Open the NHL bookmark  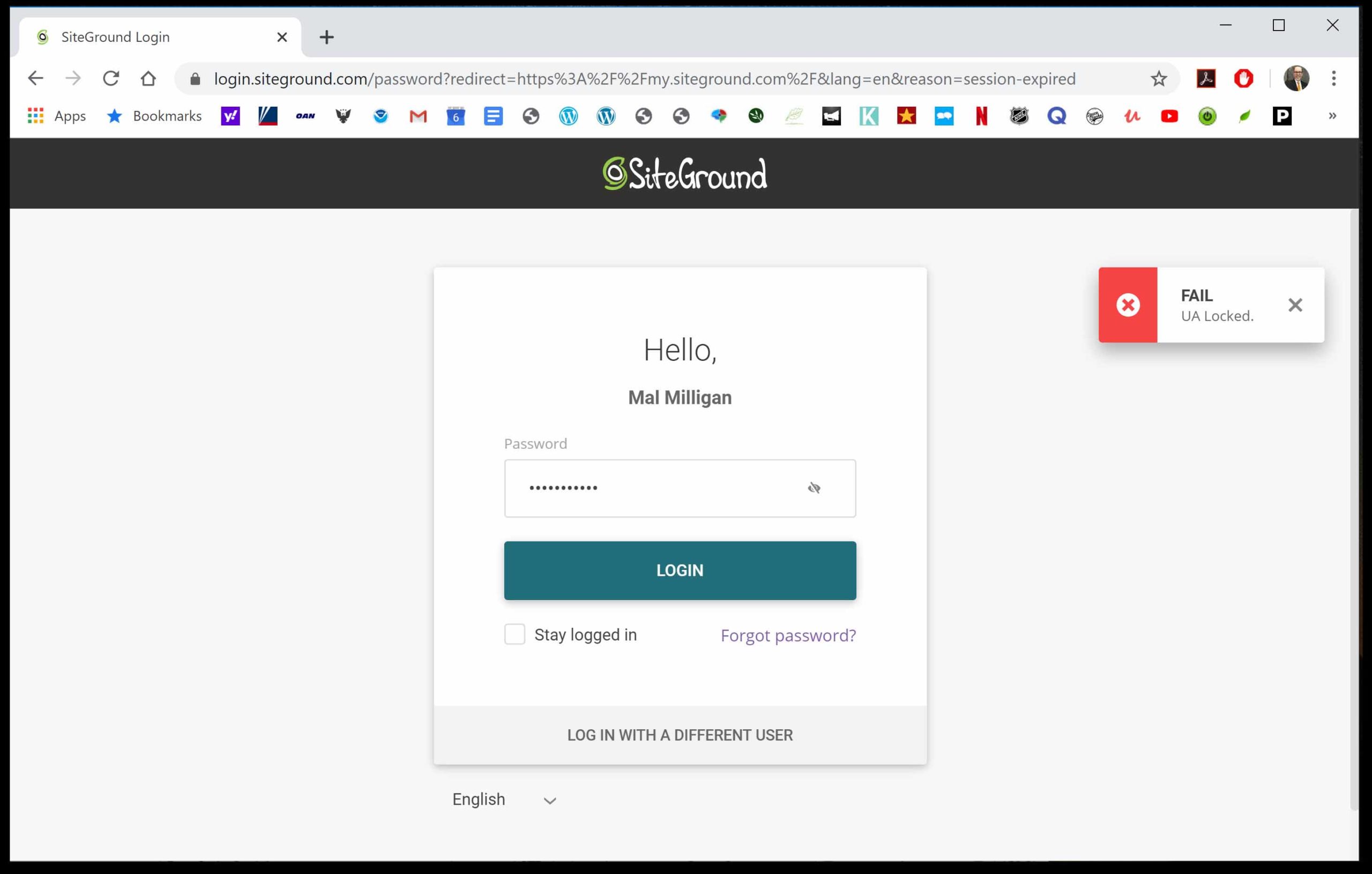1019,116
